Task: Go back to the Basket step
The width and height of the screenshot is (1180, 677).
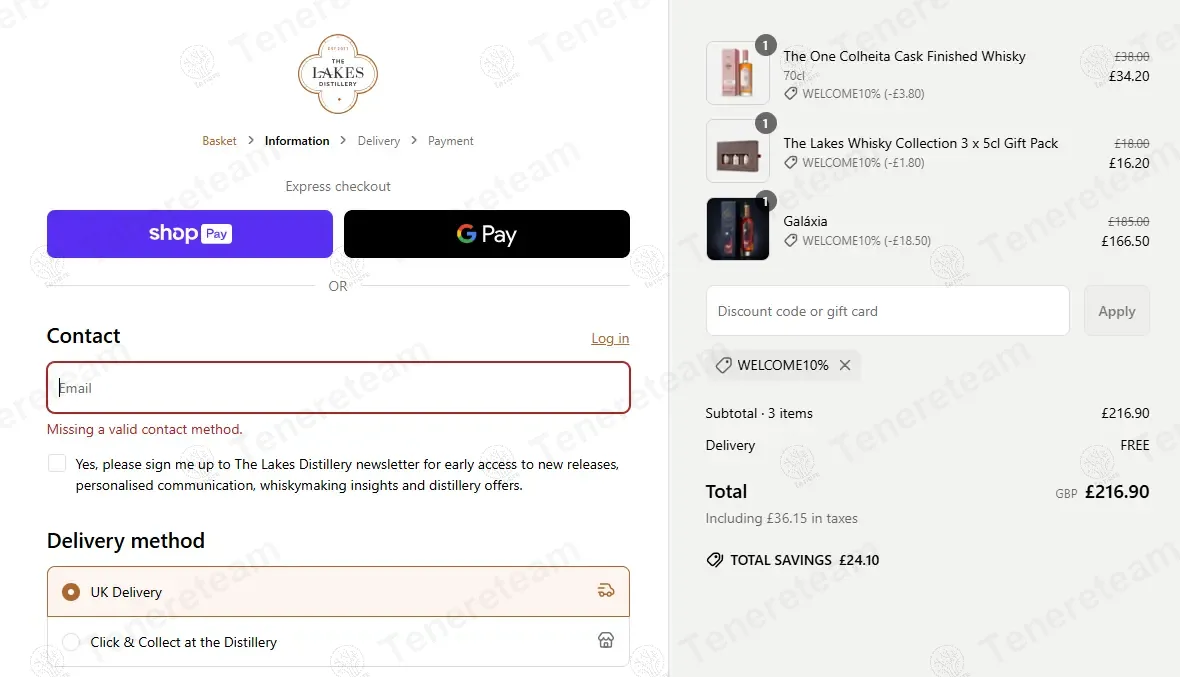Action: pyautogui.click(x=219, y=141)
